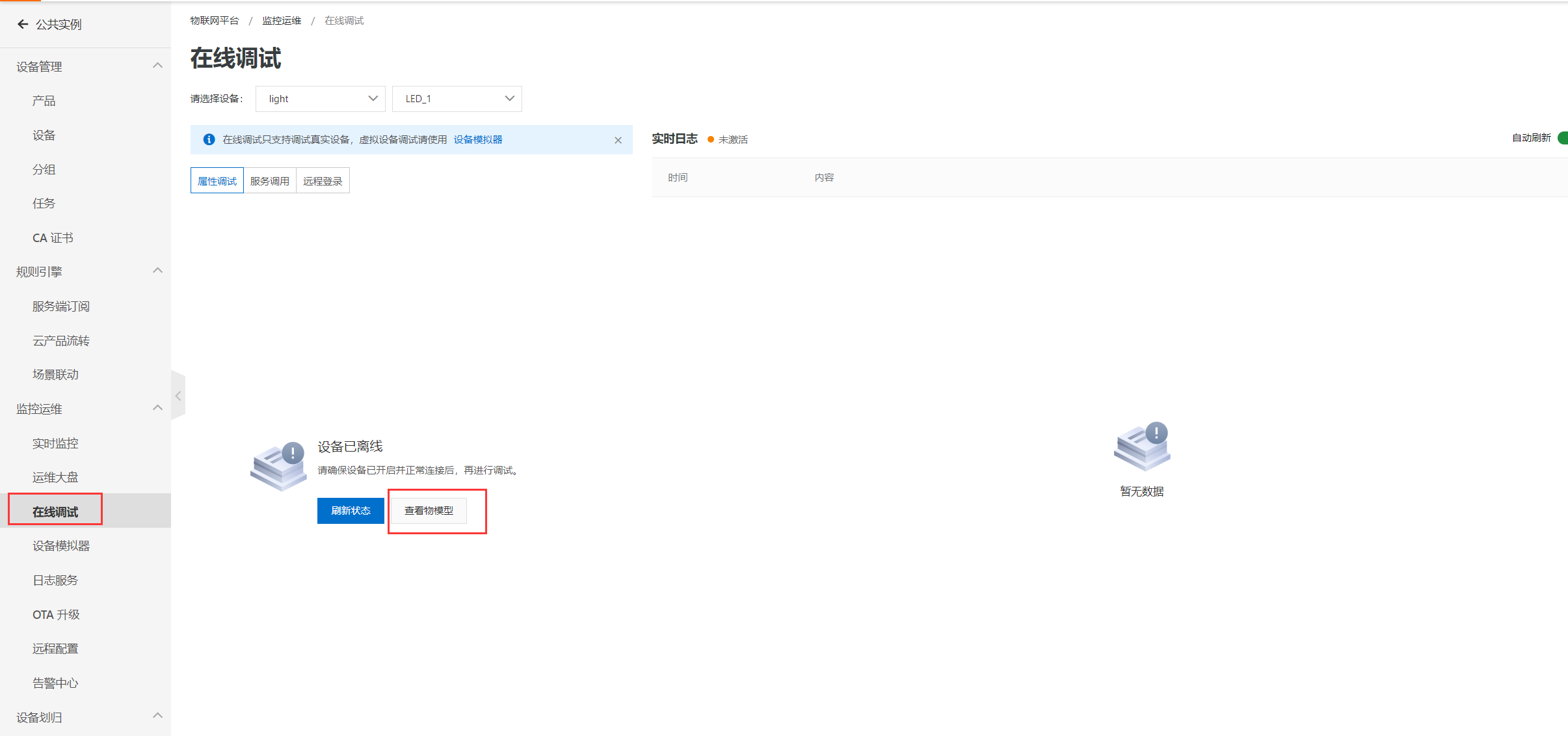Image resolution: width=1568 pixels, height=736 pixels.
Task: Open the light product dropdown
Action: point(321,99)
